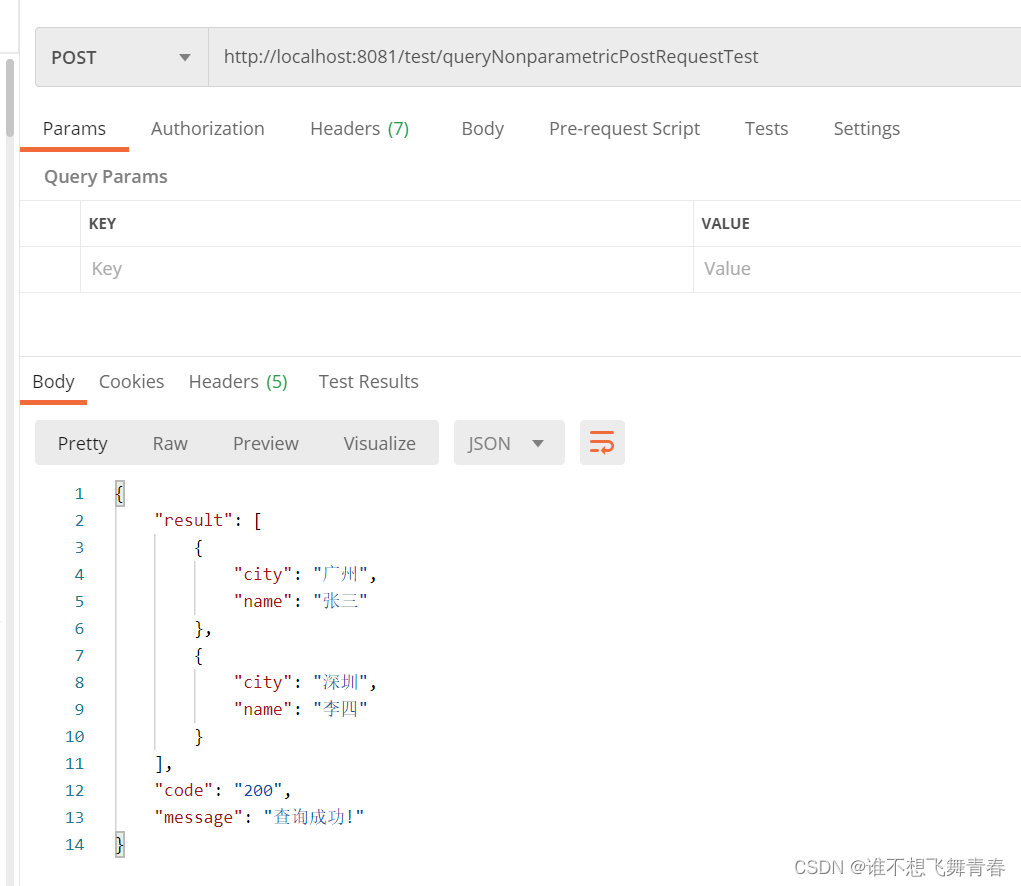This screenshot has height=886, width=1021.
Task: Click the left vertical scrollbar
Action: point(10,98)
